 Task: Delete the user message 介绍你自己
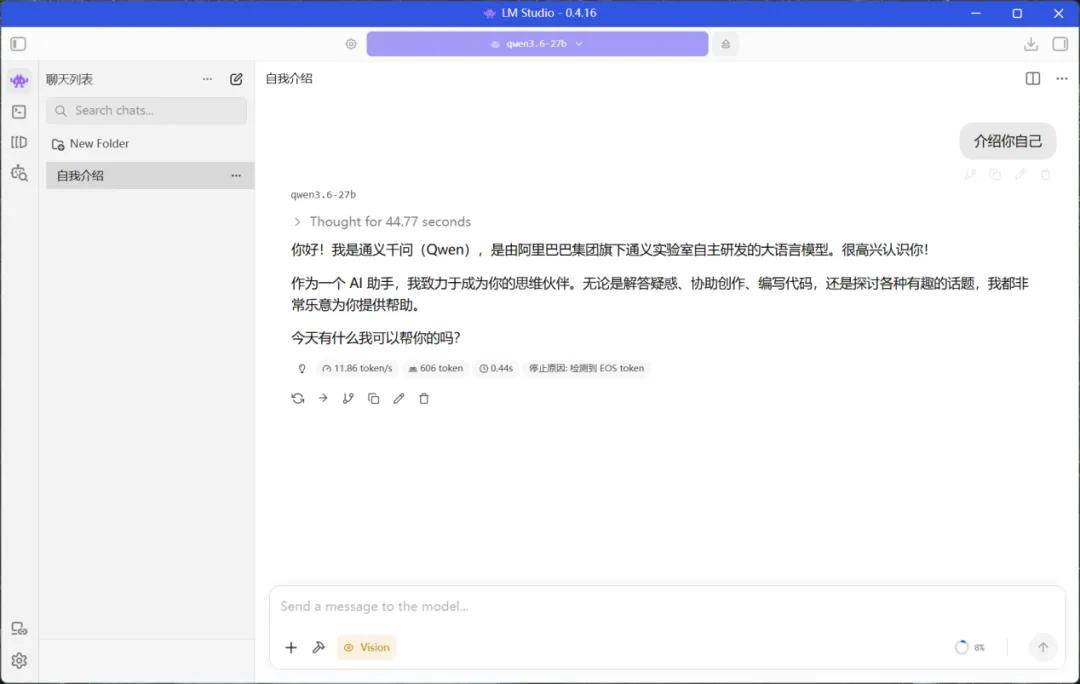click(x=1046, y=175)
